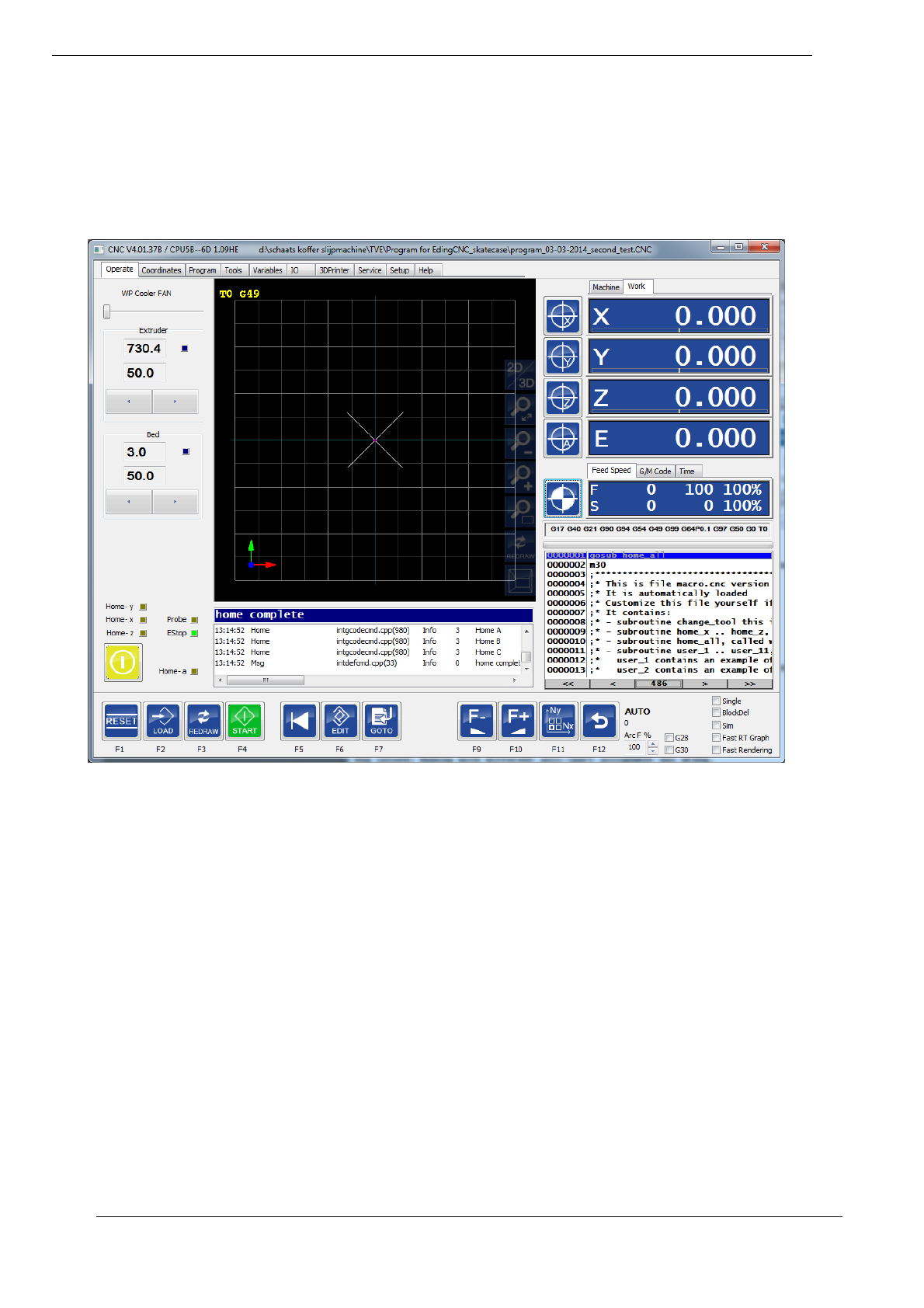Click the graph REDRAW overlay icon

pos(520,546)
